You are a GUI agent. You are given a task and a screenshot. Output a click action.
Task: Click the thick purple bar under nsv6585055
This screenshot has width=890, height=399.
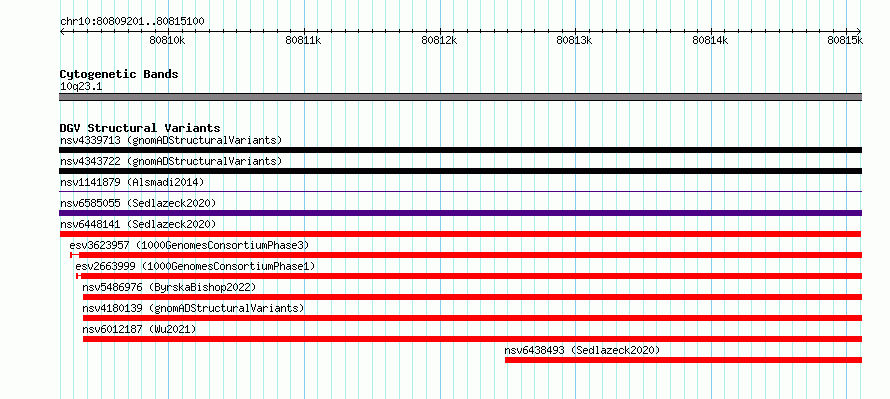click(460, 213)
